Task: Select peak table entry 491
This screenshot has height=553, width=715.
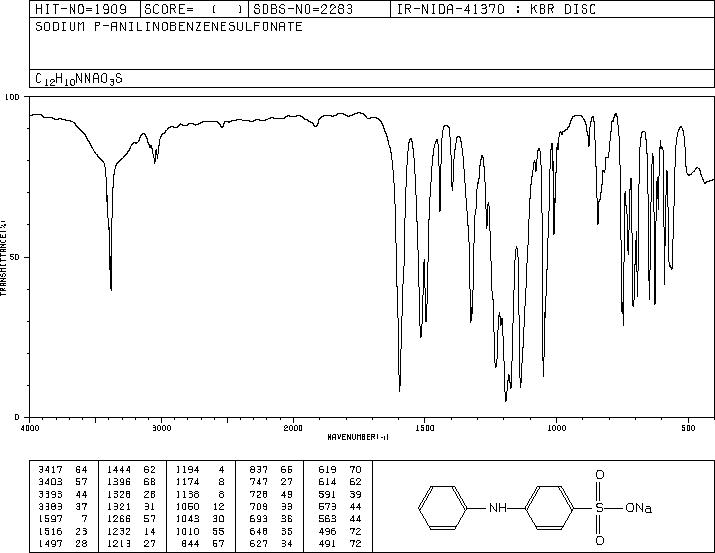Action: (327, 543)
